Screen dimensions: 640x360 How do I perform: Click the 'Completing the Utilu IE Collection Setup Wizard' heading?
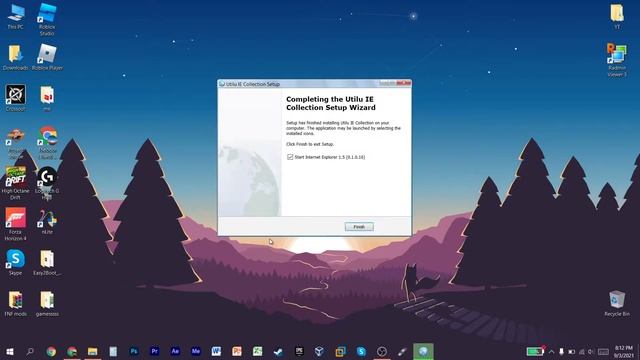(331, 103)
